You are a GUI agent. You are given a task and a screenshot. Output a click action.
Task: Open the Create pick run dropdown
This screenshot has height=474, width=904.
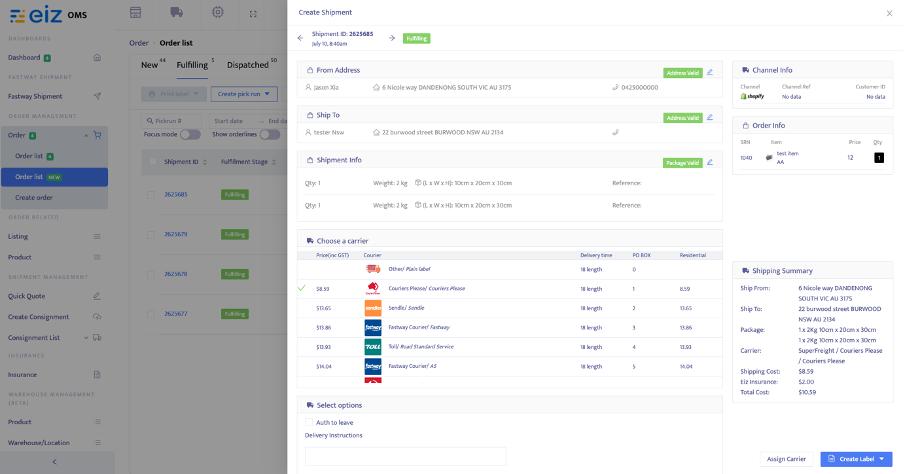(x=244, y=94)
